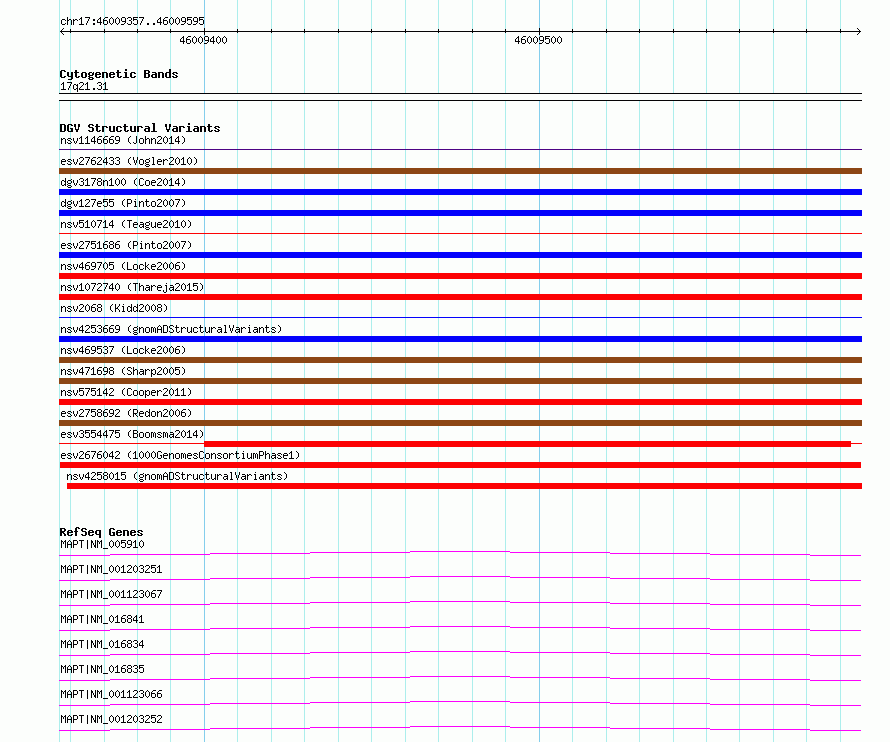
Task: Click the chr17:46009357..46009595 region label
Action: point(132,21)
